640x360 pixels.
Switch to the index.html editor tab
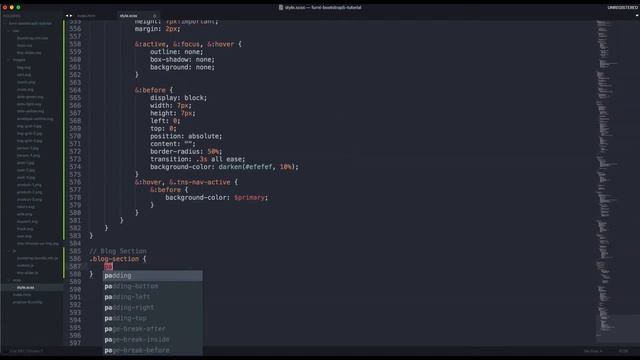click(86, 16)
